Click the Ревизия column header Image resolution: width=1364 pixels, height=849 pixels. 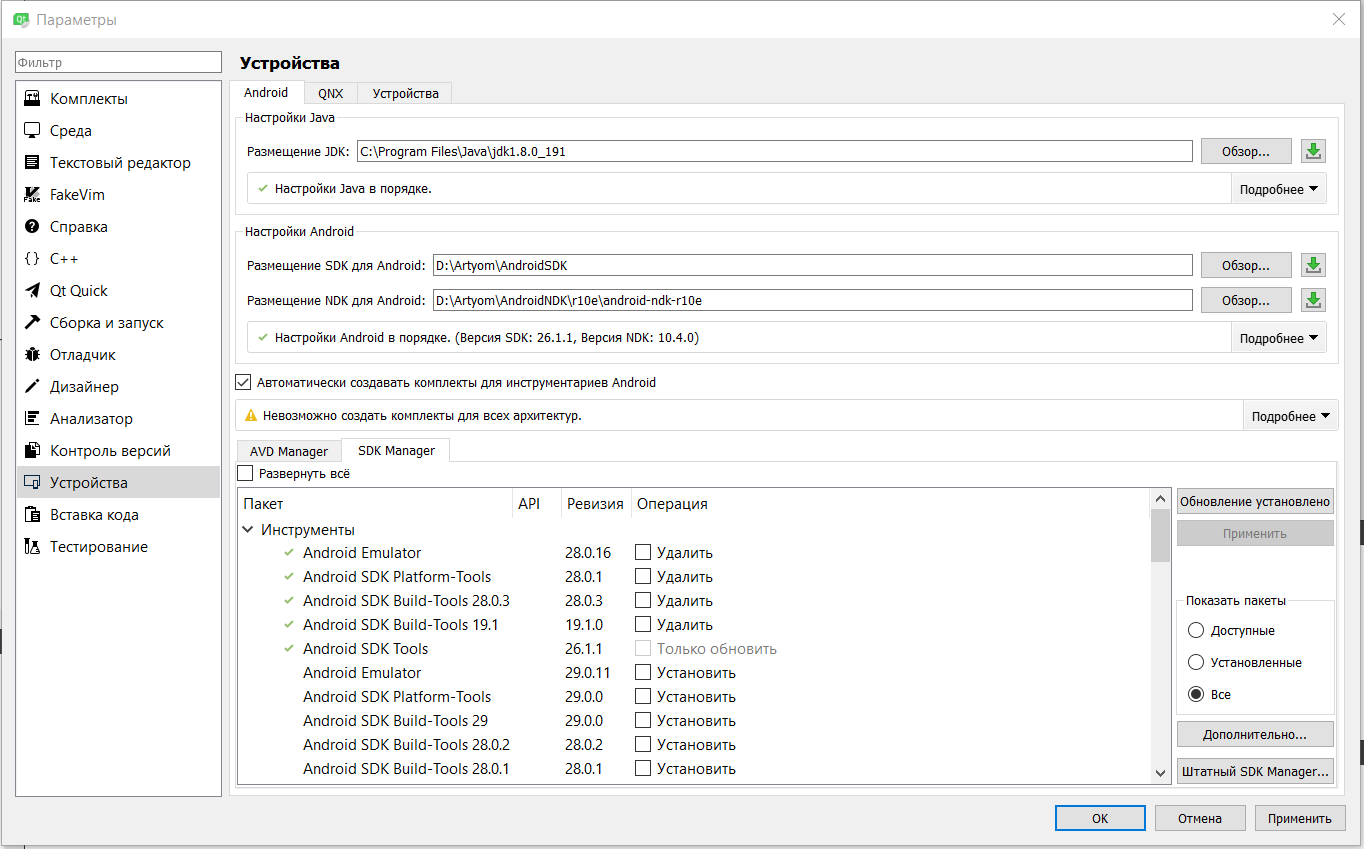click(596, 504)
